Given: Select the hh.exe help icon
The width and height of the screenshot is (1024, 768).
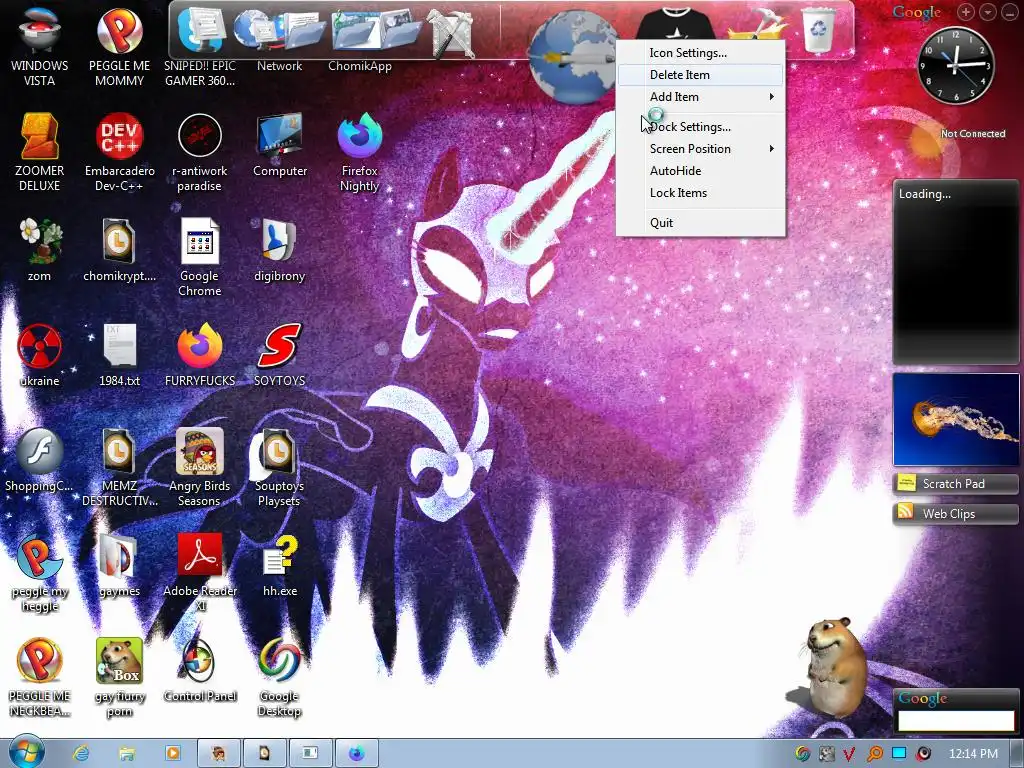Looking at the screenshot, I should tap(280, 566).
